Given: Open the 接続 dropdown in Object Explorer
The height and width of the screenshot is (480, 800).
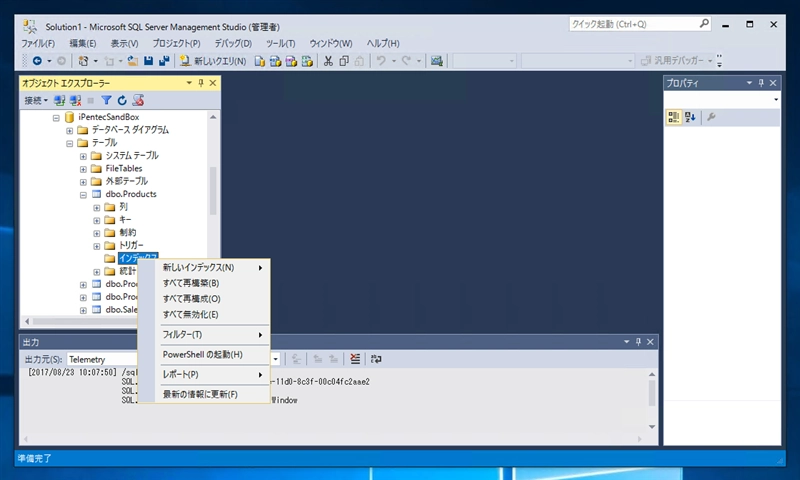Looking at the screenshot, I should [36, 100].
